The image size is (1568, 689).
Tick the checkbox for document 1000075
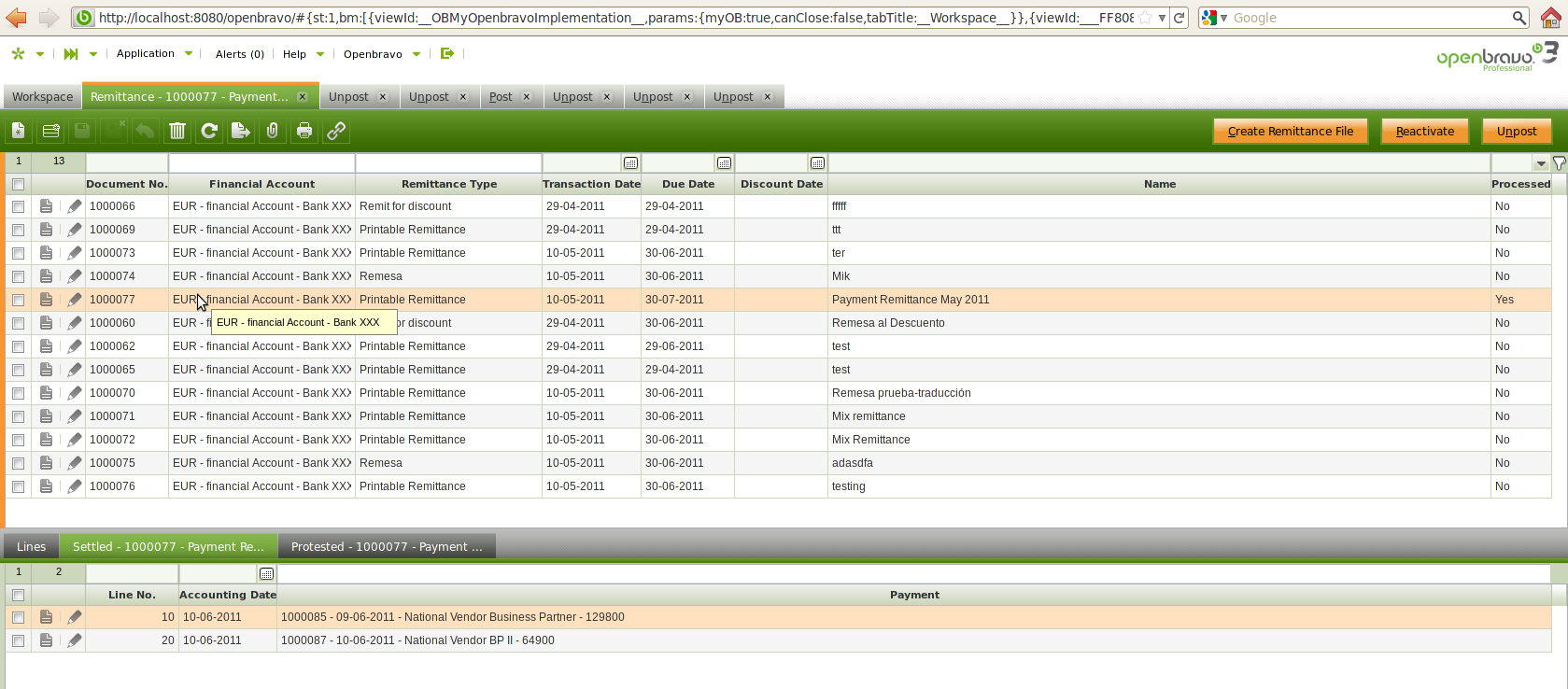(x=18, y=463)
